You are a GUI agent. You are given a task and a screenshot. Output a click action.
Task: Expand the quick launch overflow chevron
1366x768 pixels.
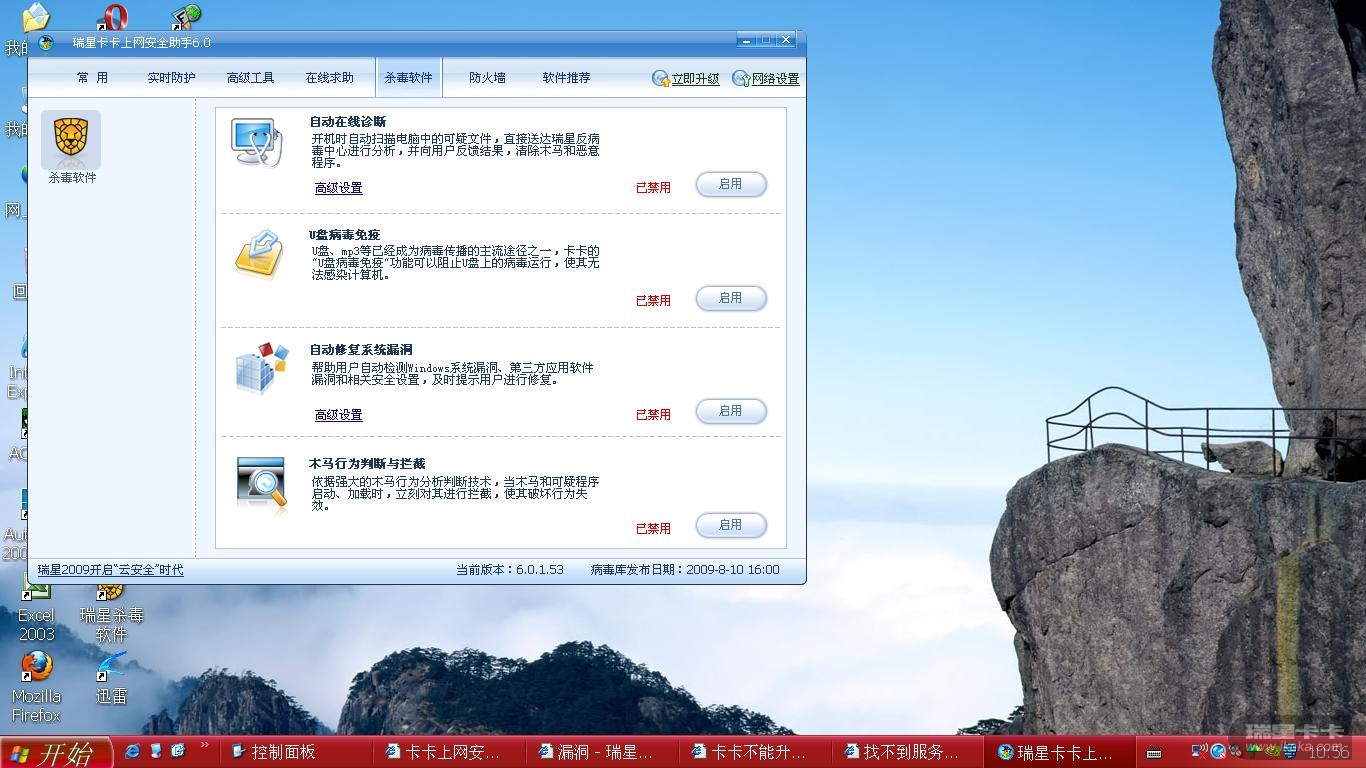pos(205,746)
